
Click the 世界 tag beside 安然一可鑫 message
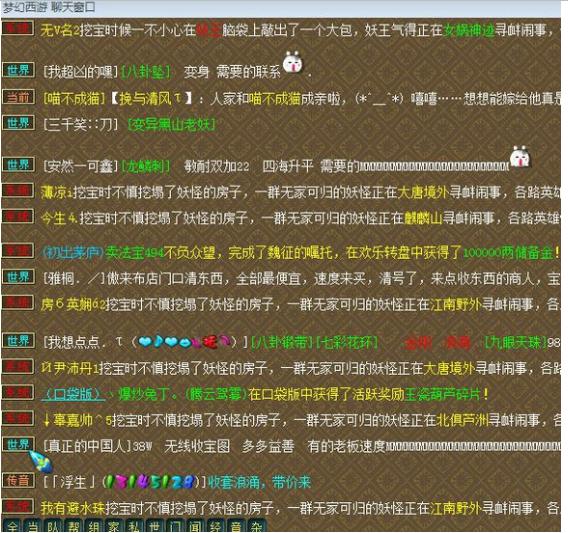tap(18, 165)
